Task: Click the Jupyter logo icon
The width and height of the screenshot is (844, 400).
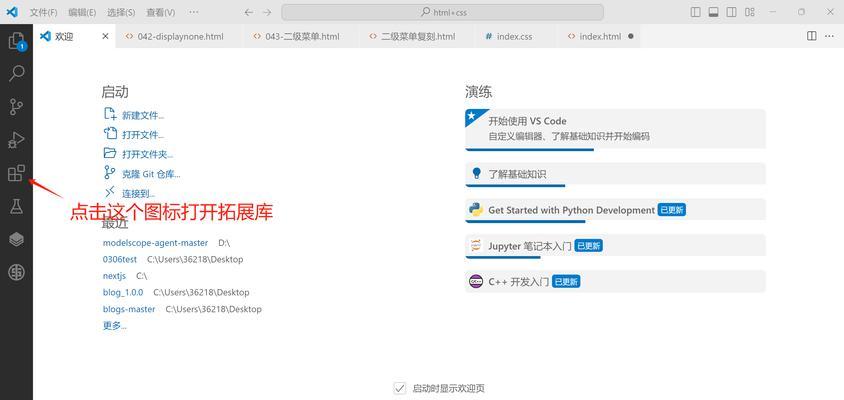Action: tap(476, 245)
